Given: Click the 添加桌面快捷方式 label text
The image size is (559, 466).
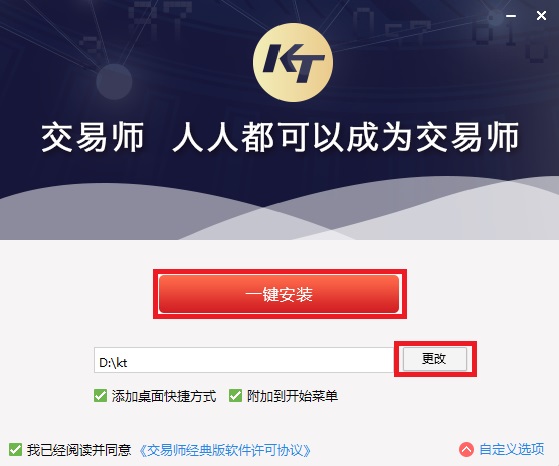Looking at the screenshot, I should [164, 396].
